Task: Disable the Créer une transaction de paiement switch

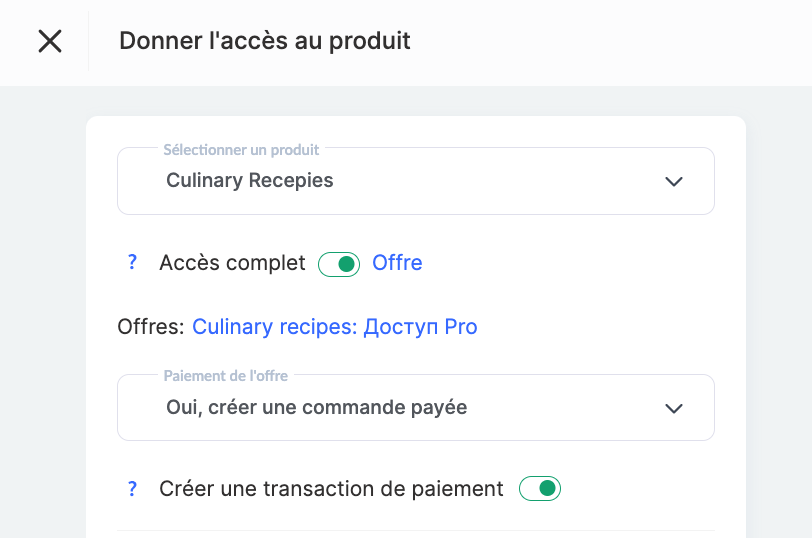Action: tap(540, 489)
